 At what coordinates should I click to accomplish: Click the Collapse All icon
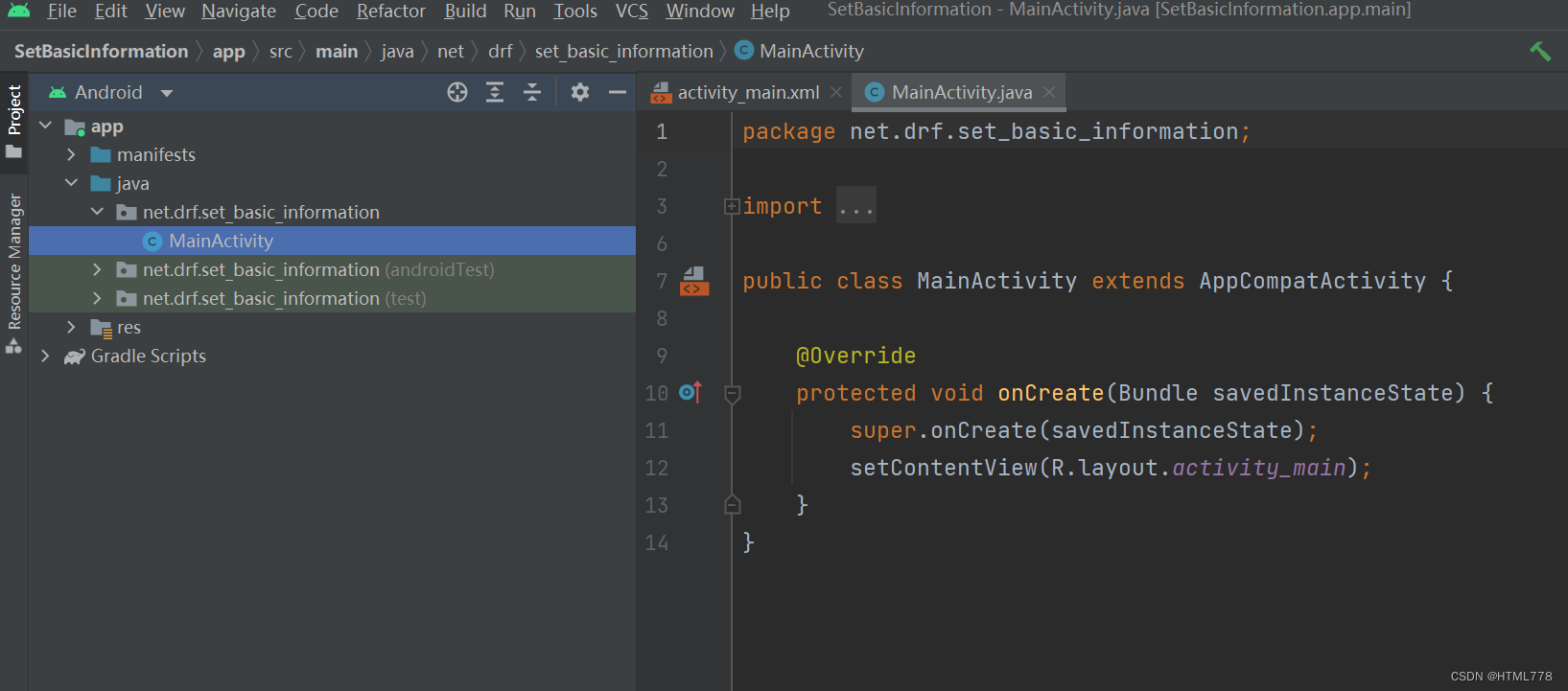click(x=532, y=92)
